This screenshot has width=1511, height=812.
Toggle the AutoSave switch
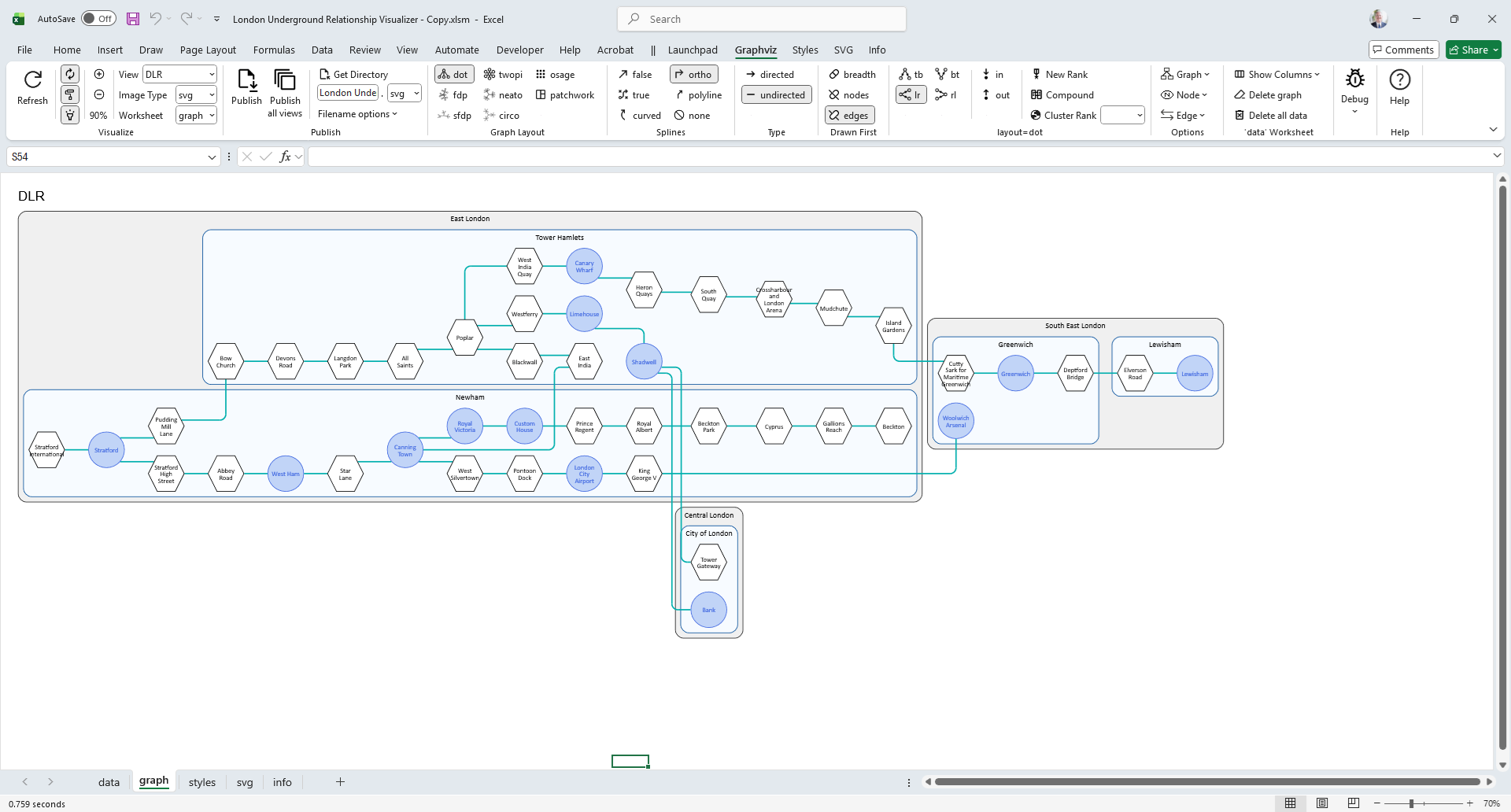(98, 19)
